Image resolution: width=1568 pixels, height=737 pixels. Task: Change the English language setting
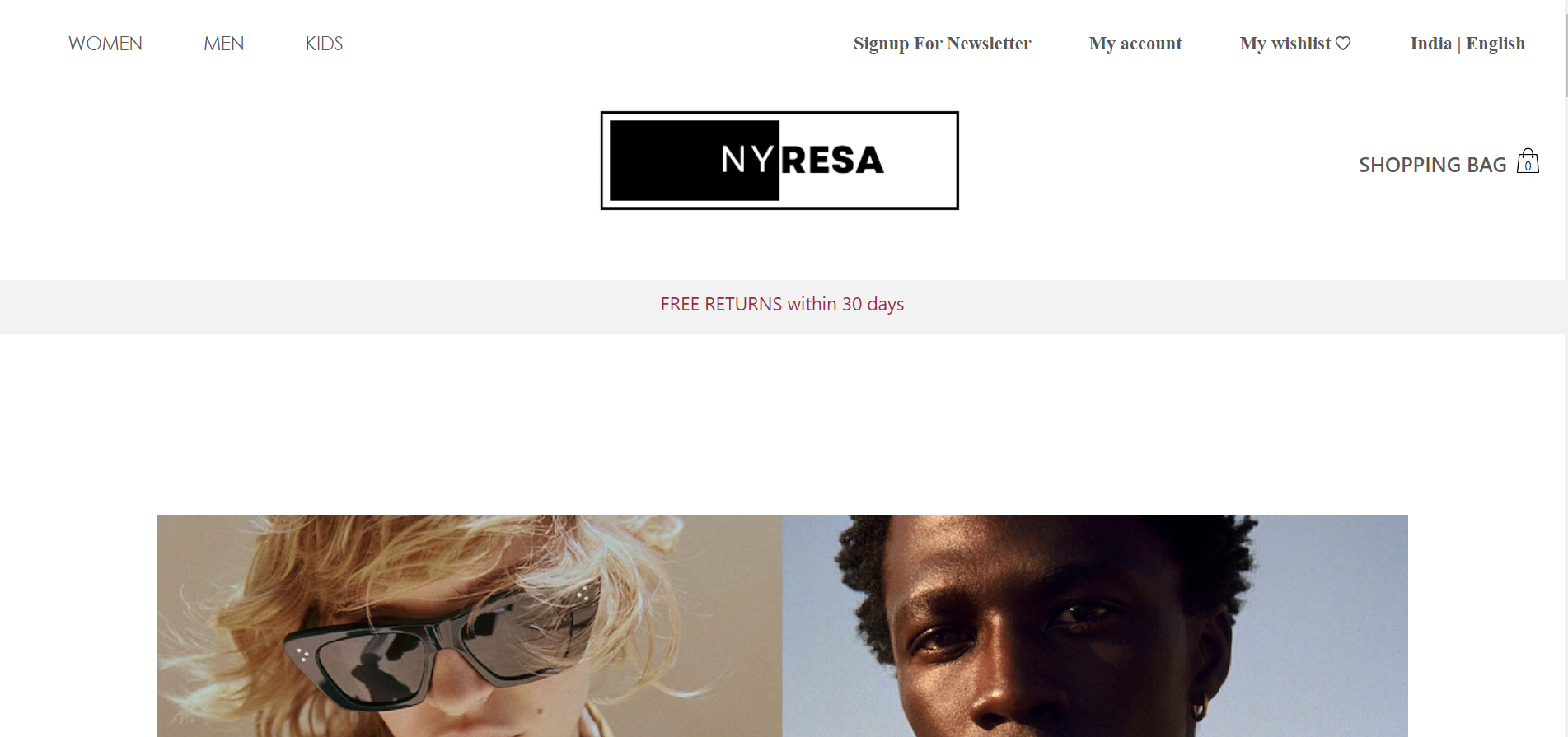click(1495, 44)
